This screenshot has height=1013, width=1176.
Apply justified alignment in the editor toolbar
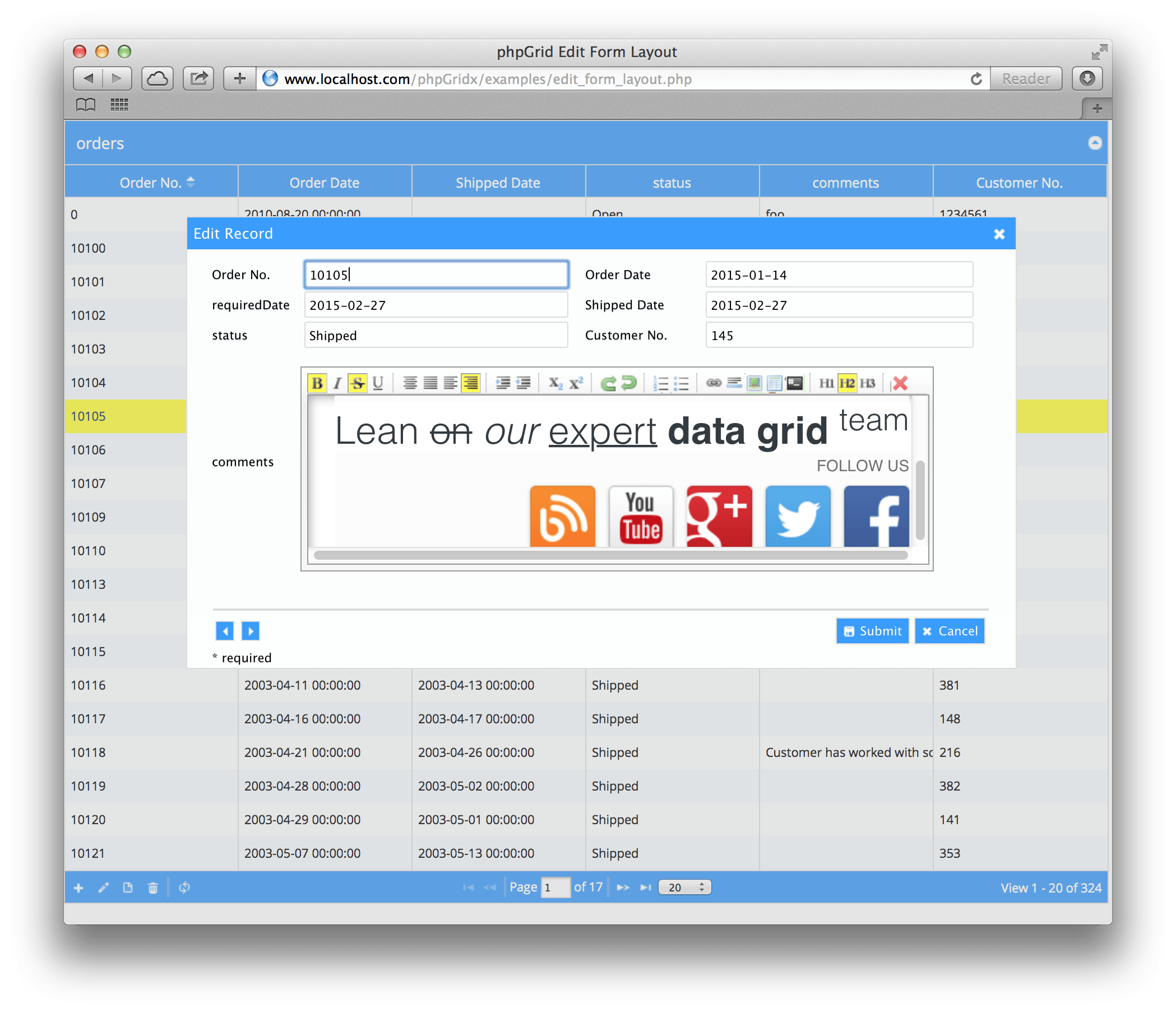click(x=430, y=383)
